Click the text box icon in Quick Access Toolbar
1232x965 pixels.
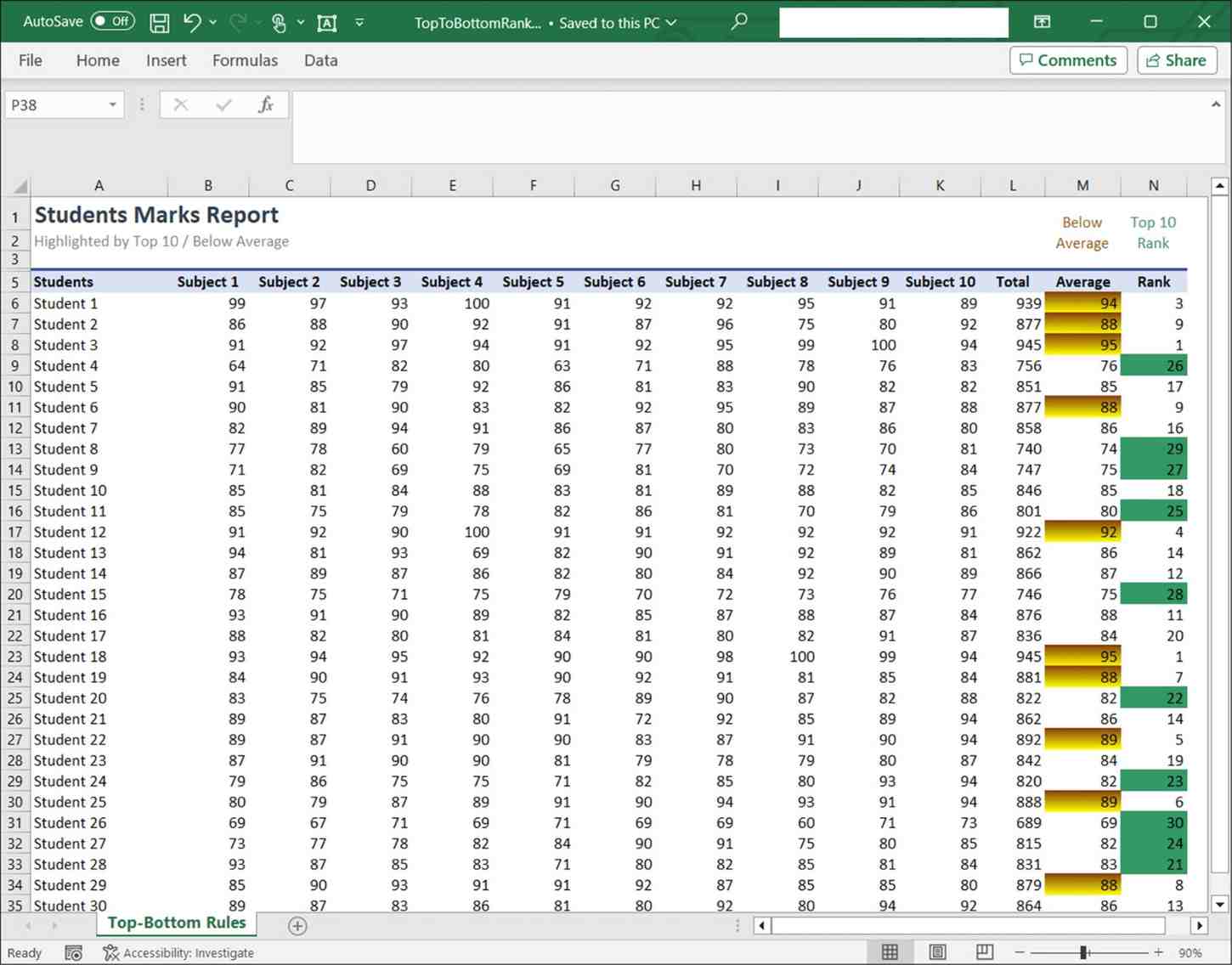327,23
